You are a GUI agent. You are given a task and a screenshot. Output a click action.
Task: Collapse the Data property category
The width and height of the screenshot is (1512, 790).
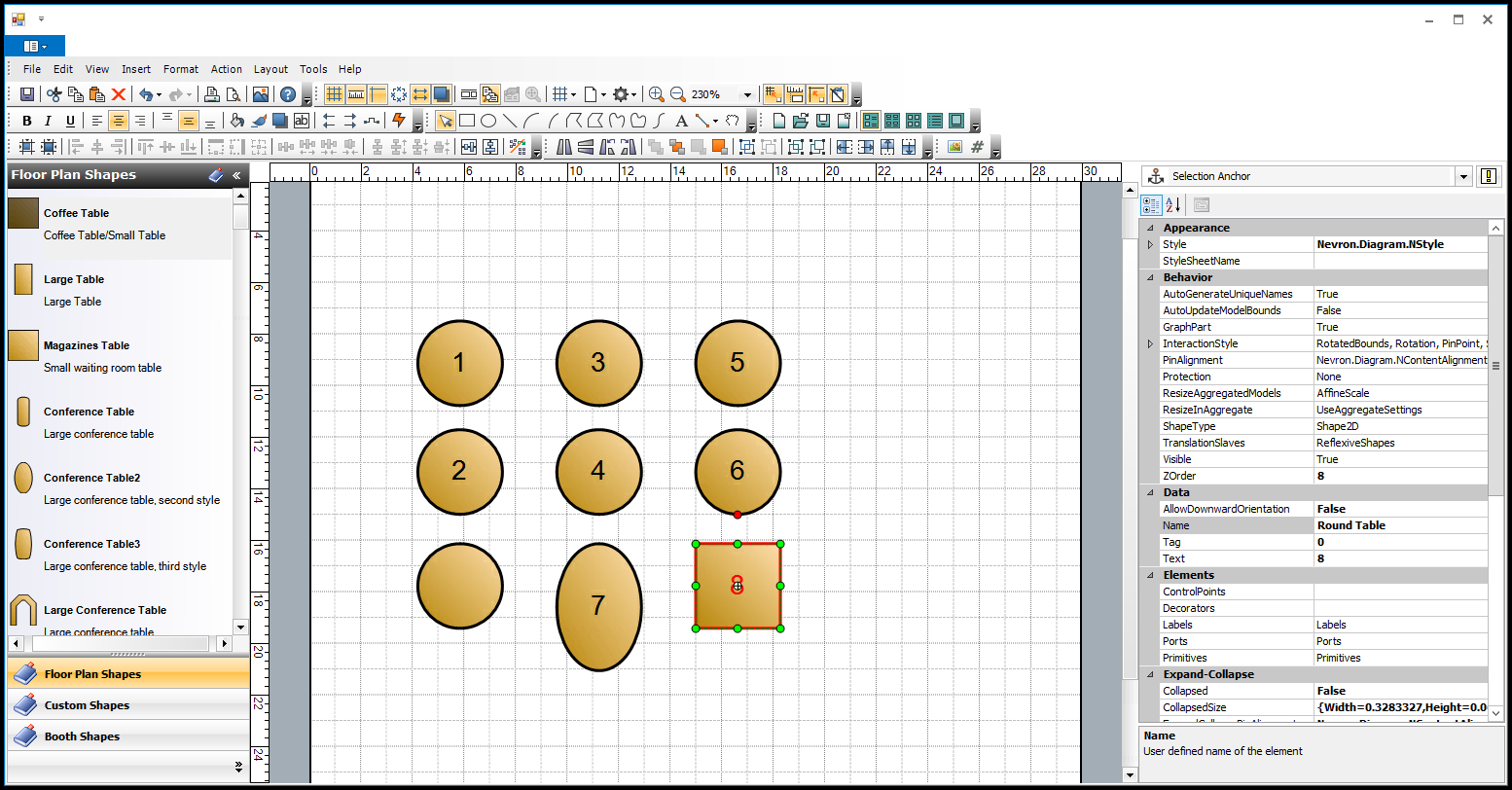1150,492
